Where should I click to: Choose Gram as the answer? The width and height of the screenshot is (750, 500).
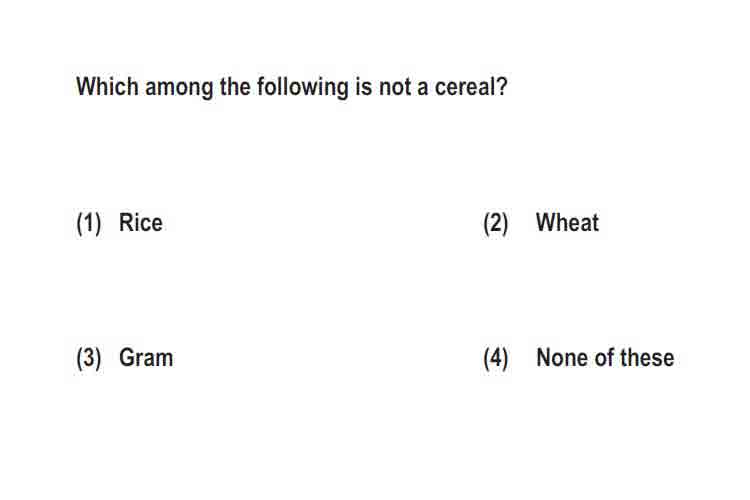[146, 358]
